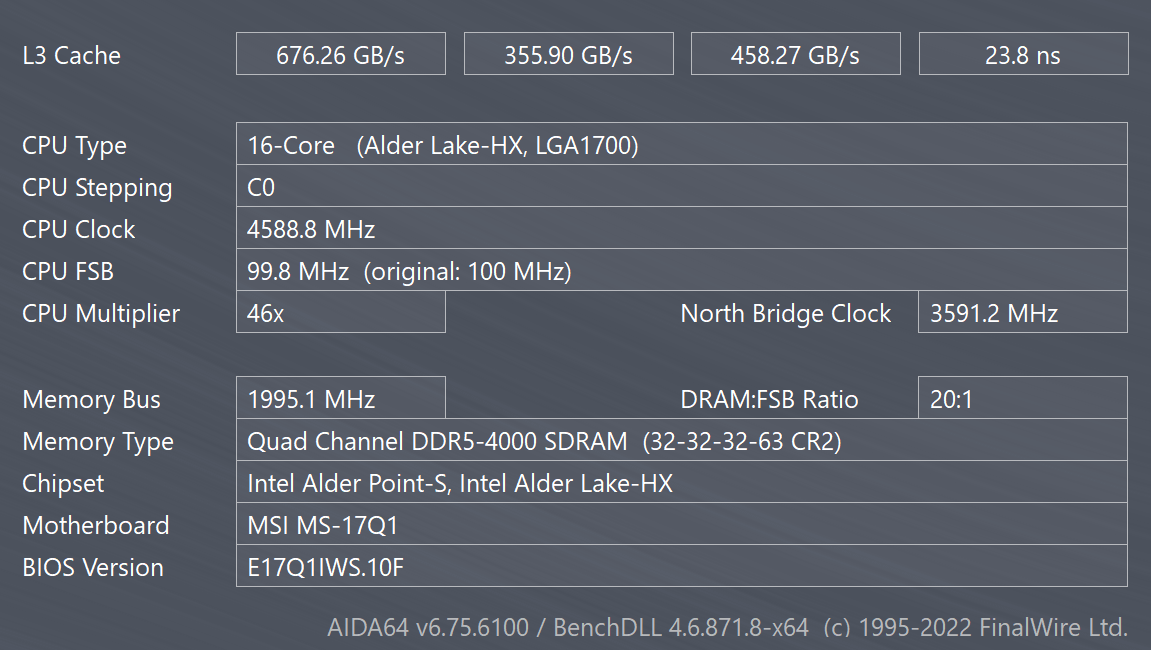Select the Chipset Intel Alder Point-S field
Screen dimensions: 1151x650
(x=681, y=483)
